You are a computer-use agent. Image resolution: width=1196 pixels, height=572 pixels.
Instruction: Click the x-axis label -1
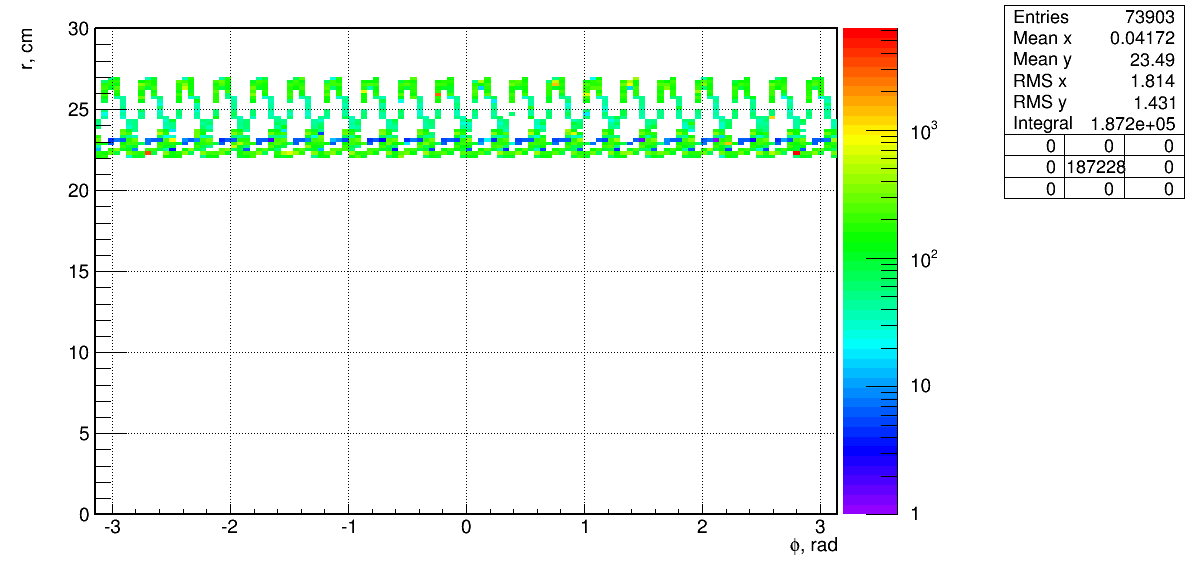[x=348, y=529]
